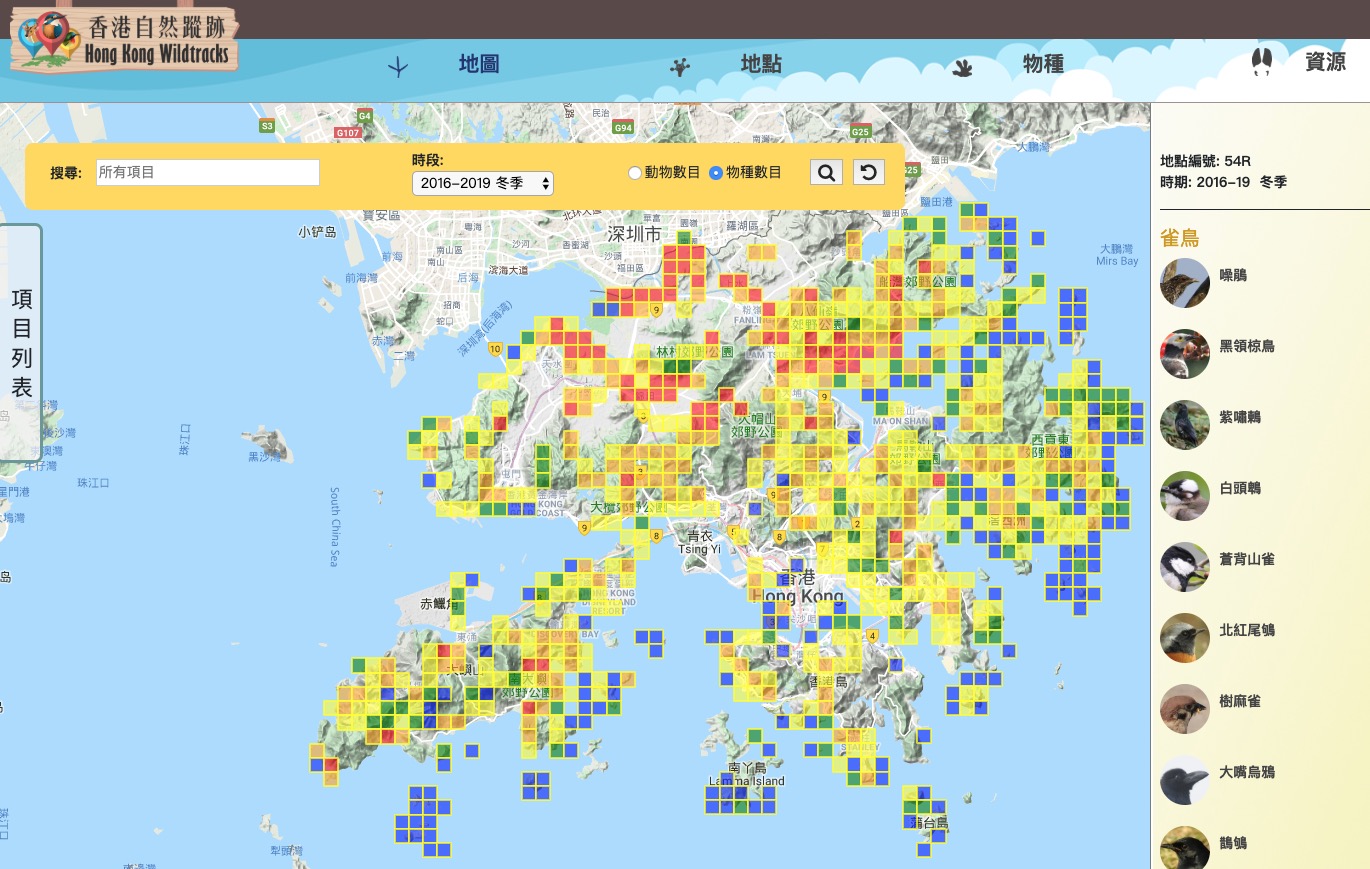Click the 蒼背山雀 bird thumbnail
The image size is (1370, 869).
coord(1185,566)
